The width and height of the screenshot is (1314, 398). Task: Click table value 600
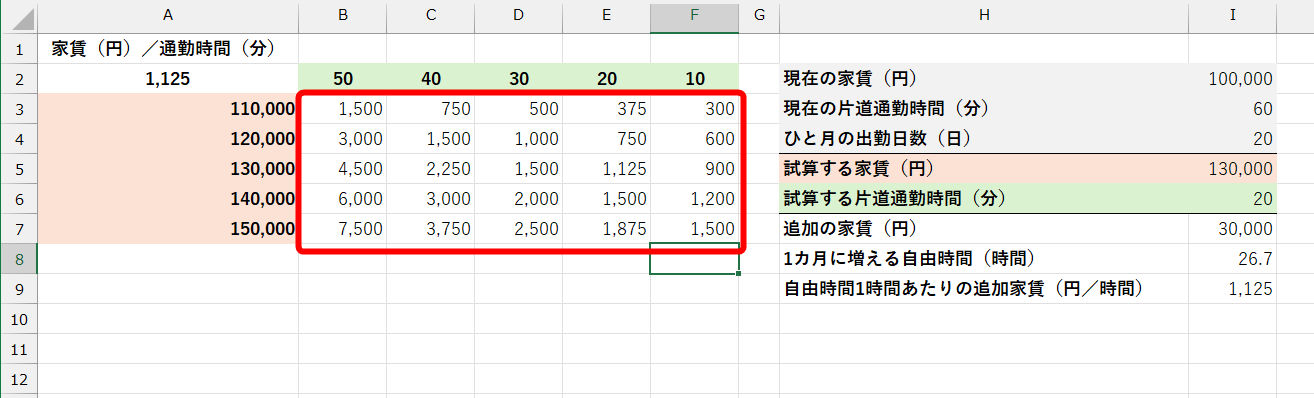coord(694,138)
